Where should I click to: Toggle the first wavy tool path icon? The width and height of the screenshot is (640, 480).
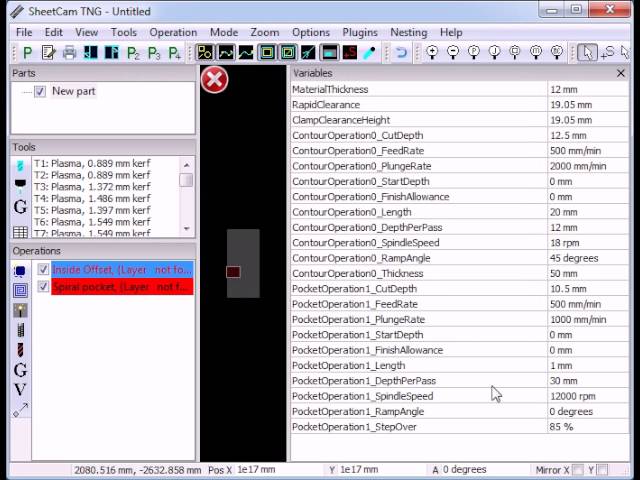[226, 53]
